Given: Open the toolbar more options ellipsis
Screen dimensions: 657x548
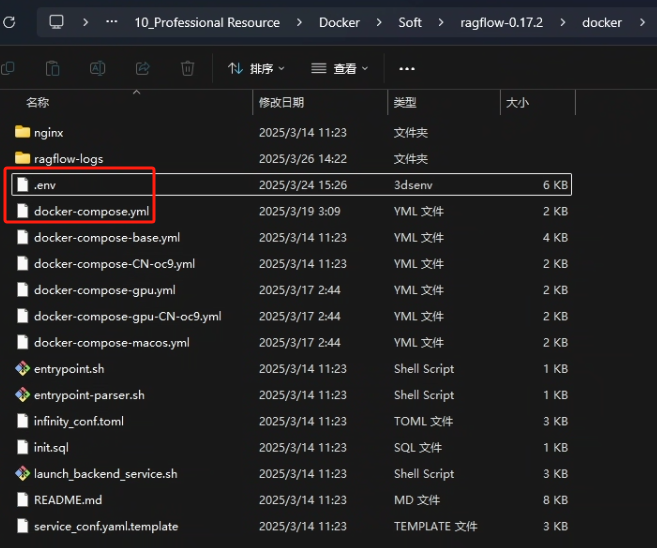Looking at the screenshot, I should tap(407, 69).
